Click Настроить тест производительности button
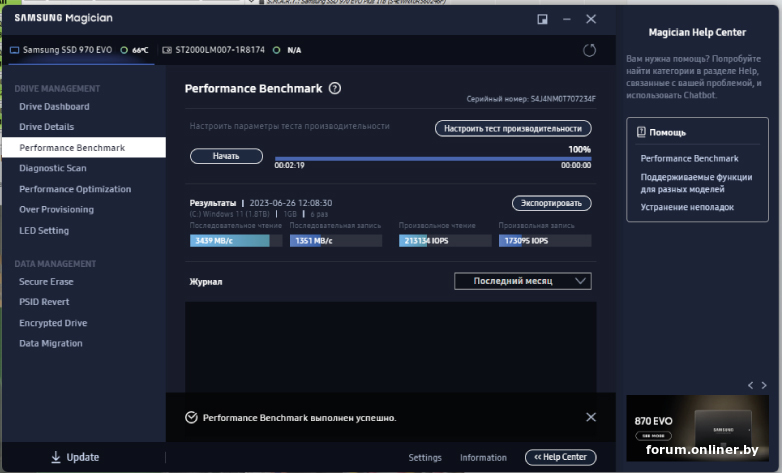The image size is (782, 473). [513, 128]
